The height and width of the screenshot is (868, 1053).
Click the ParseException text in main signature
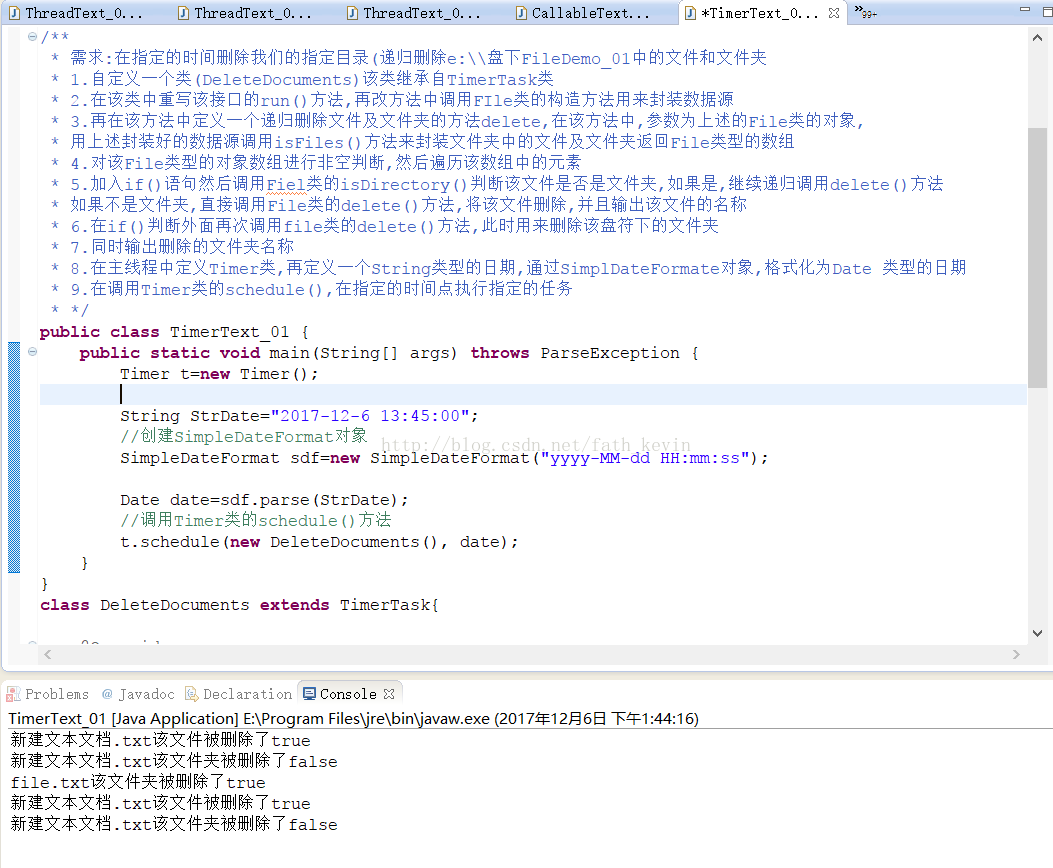610,353
